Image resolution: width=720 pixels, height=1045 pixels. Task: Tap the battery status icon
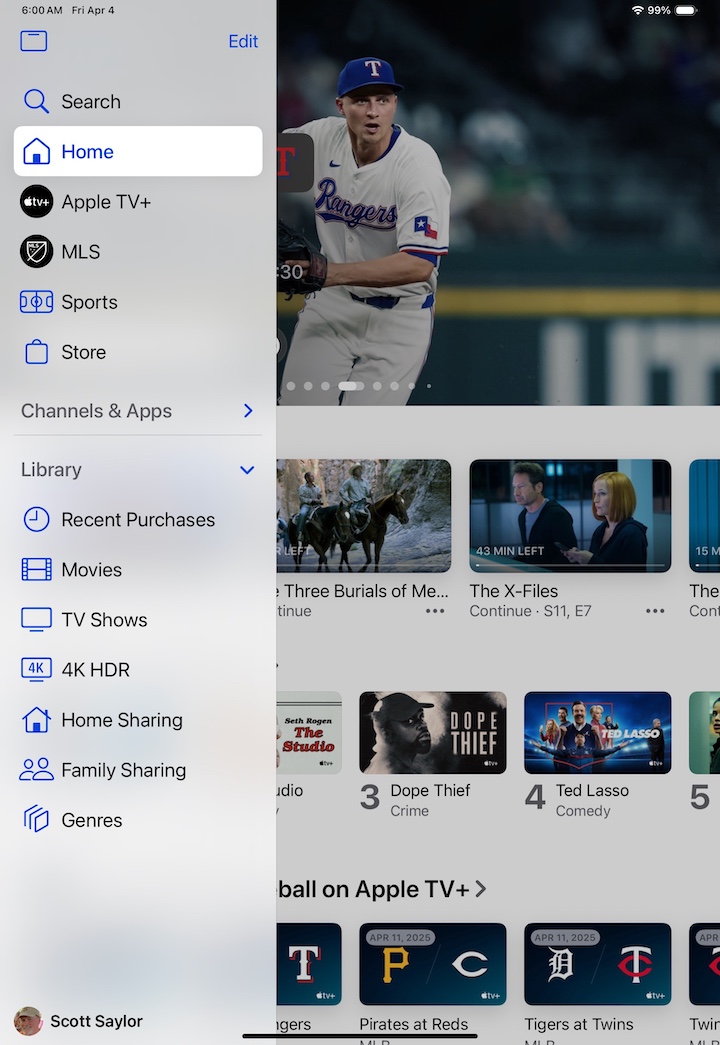coord(686,10)
